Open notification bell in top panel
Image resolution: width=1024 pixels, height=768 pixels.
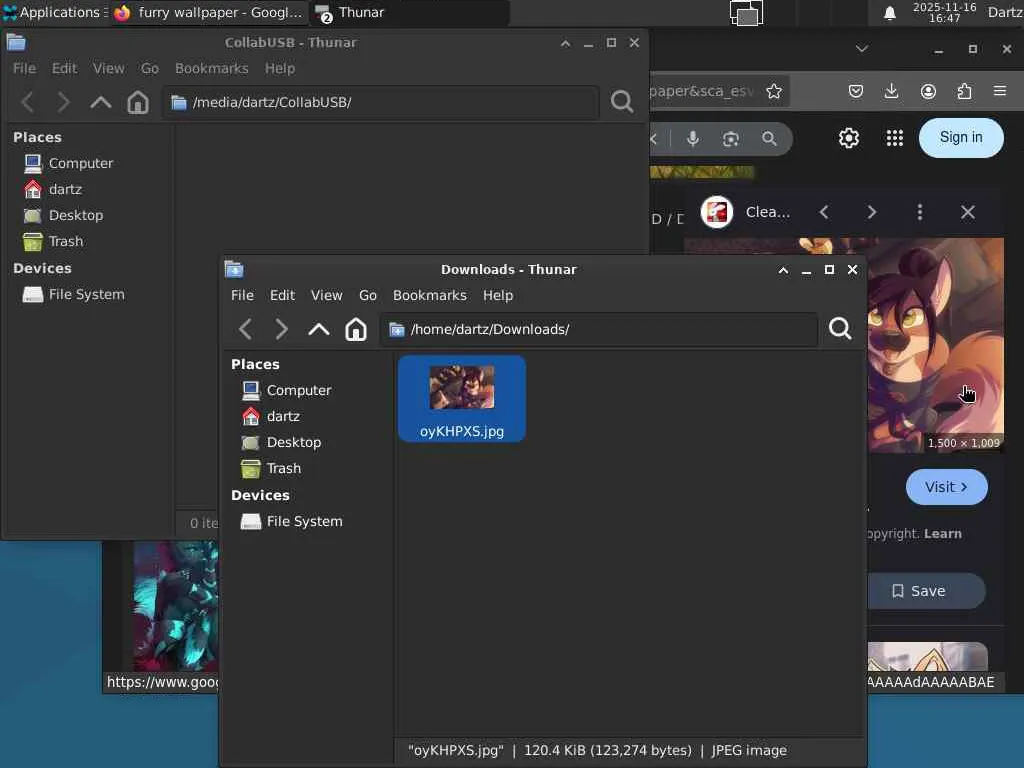click(x=889, y=13)
